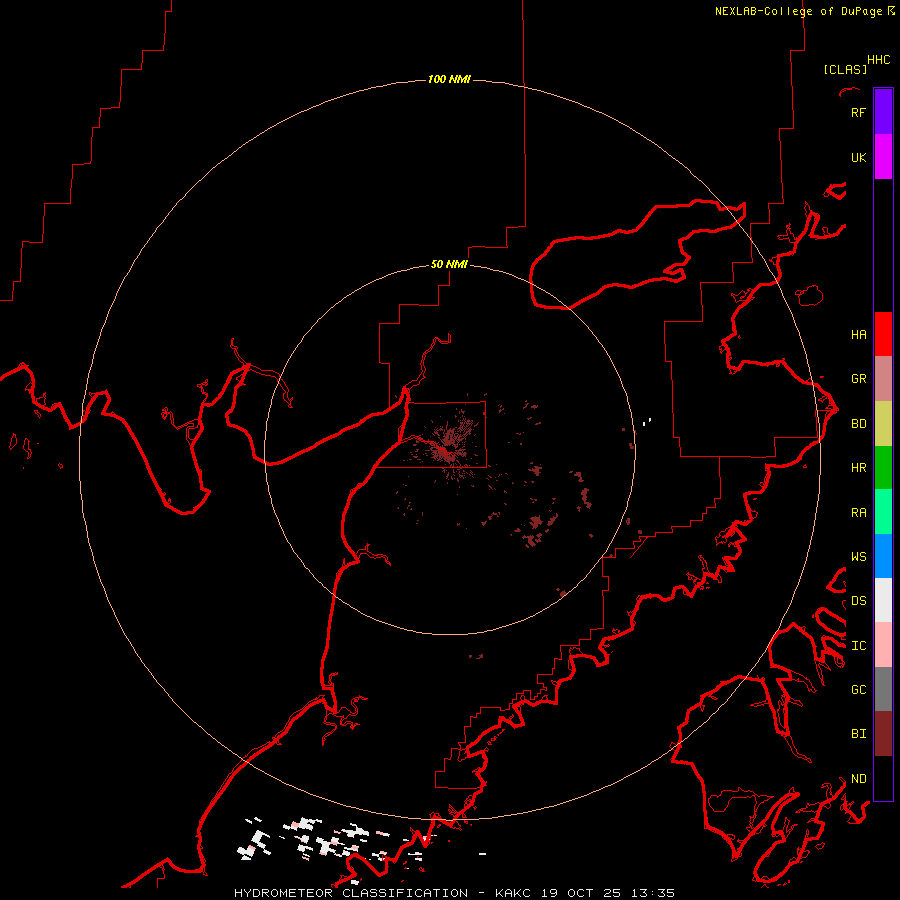900x900 pixels.
Task: Pick the HR green legend swatch
Action: [x=883, y=467]
